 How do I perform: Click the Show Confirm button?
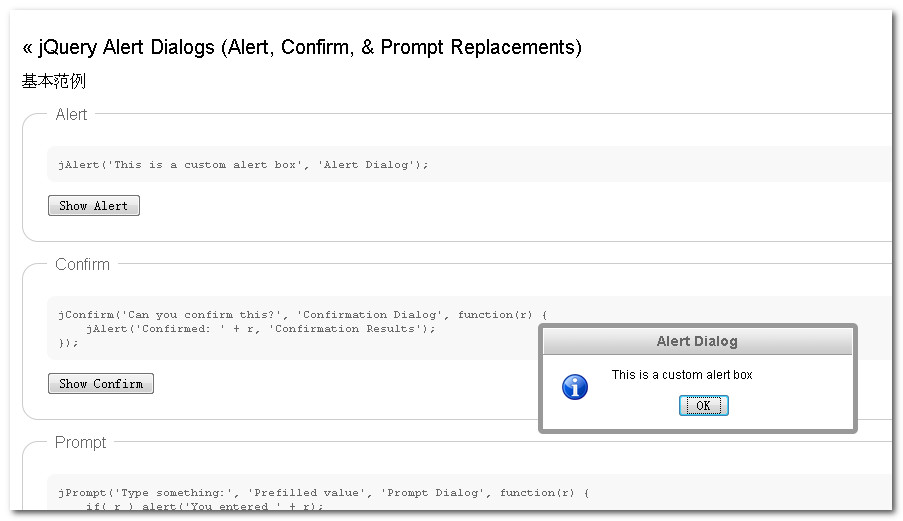(101, 383)
